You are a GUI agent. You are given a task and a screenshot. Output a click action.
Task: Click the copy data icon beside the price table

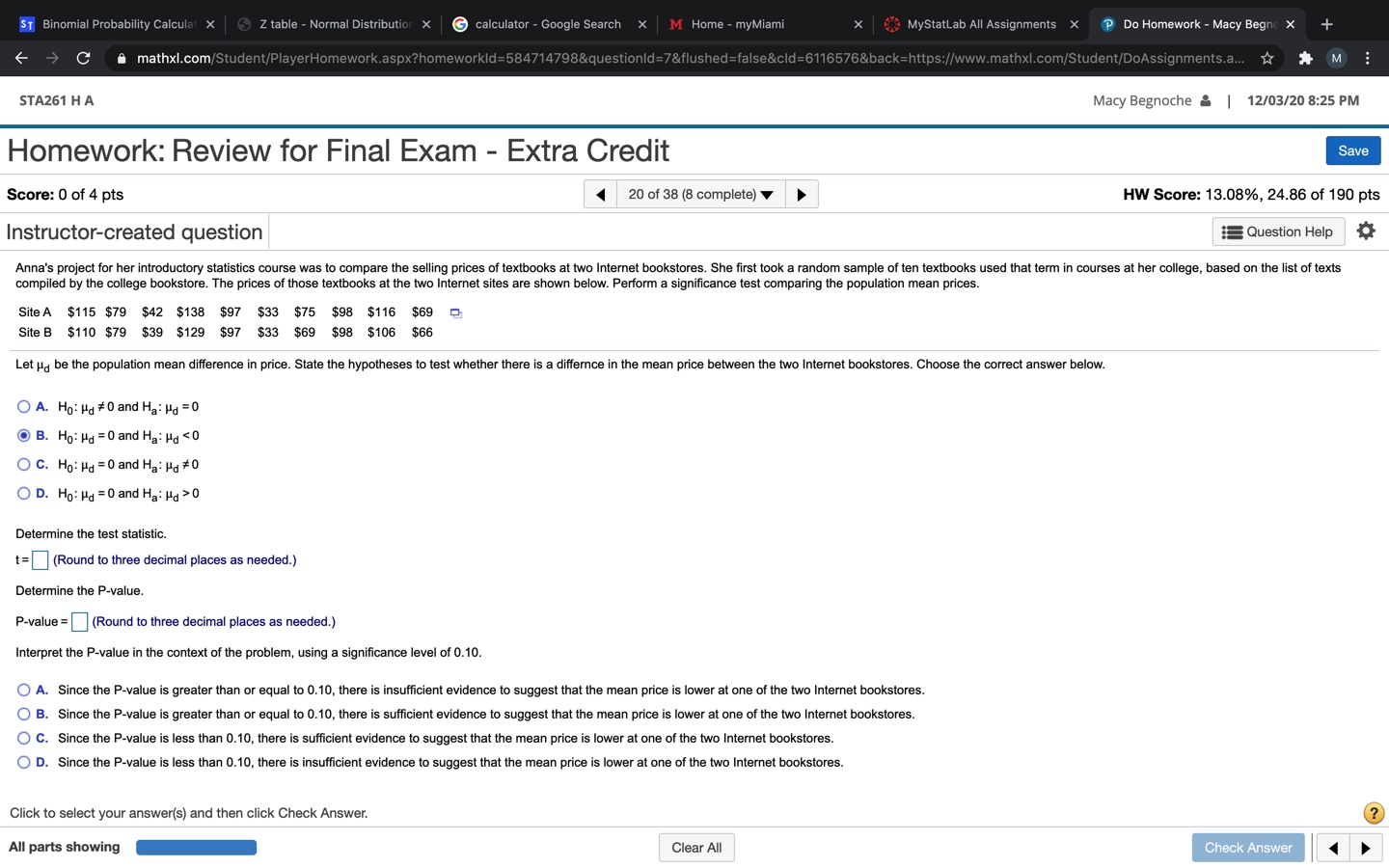tap(454, 312)
